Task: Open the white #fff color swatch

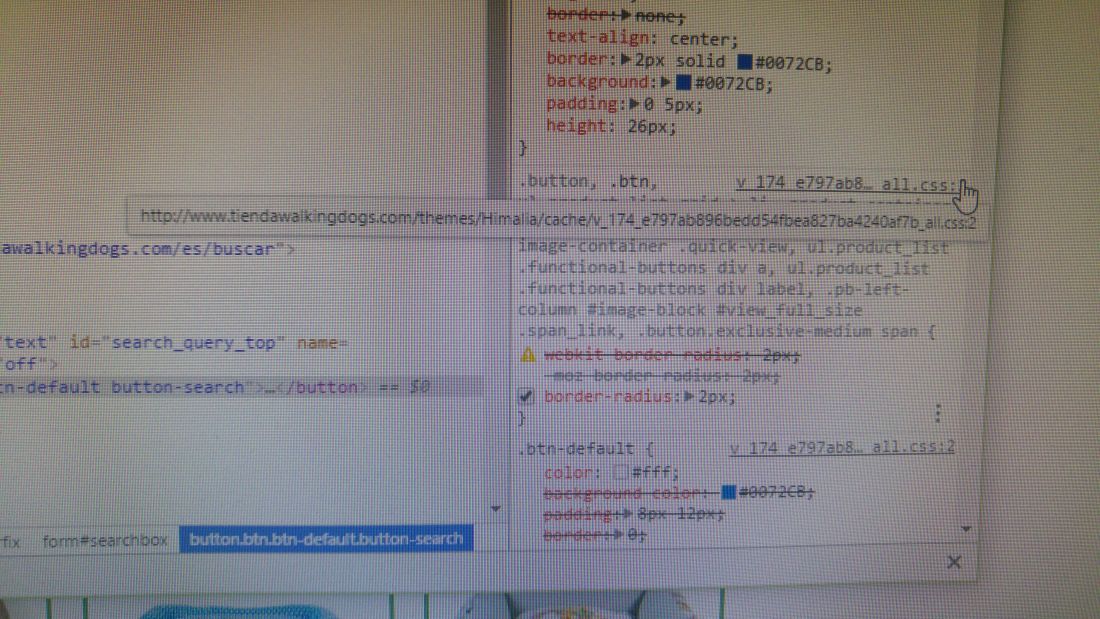Action: pos(619,472)
